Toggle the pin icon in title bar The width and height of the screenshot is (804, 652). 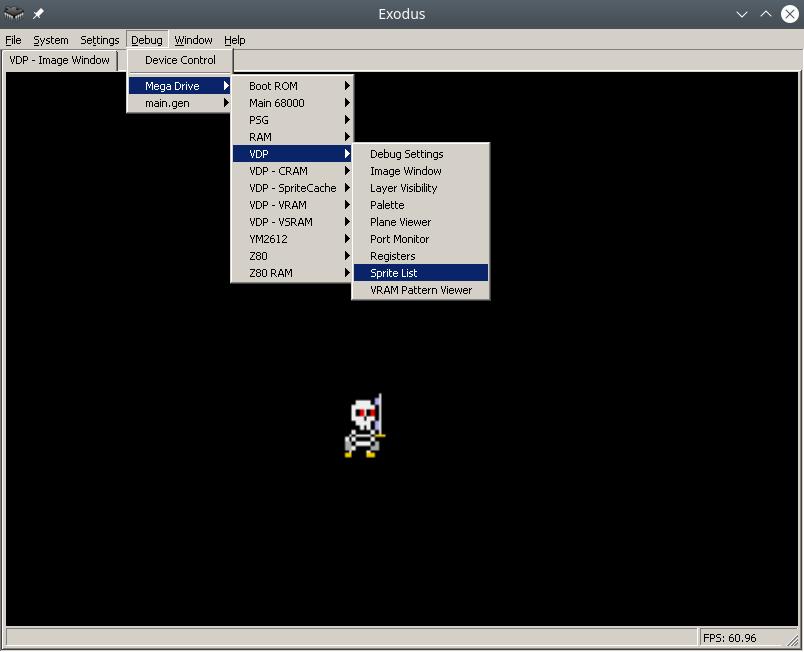point(38,14)
